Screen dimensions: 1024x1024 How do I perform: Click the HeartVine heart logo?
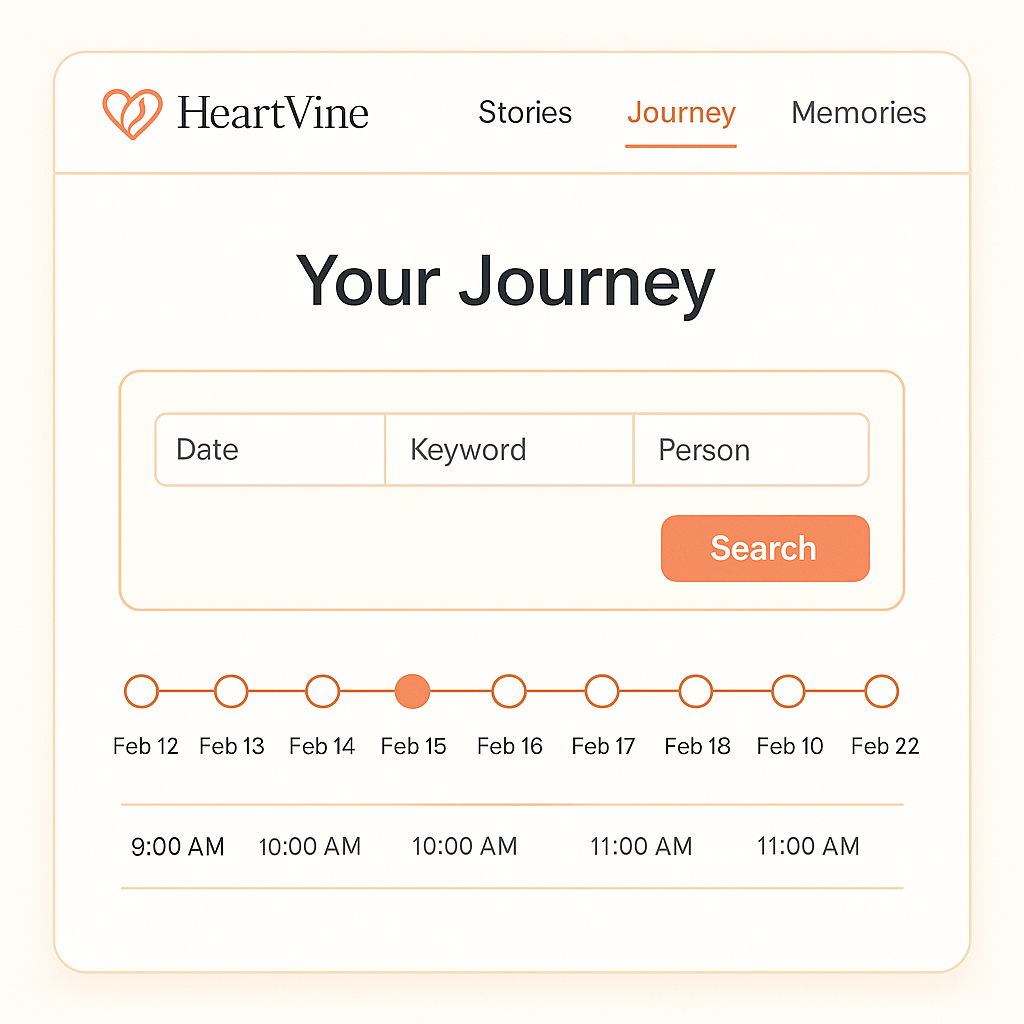pos(133,112)
